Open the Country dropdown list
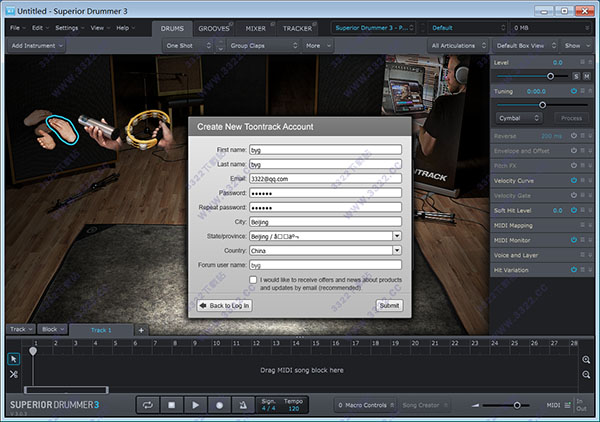600x422 pixels. (397, 250)
